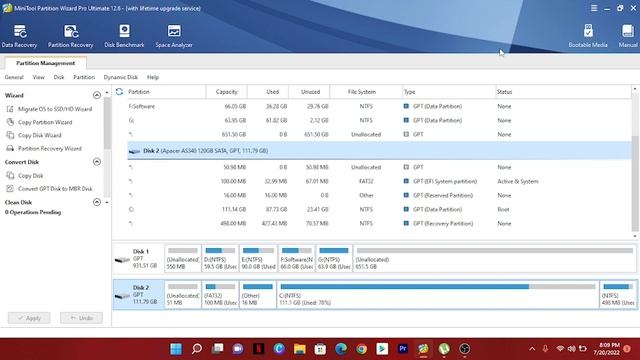Open Windows Start menu
This screenshot has height=360, width=640.
176,349
